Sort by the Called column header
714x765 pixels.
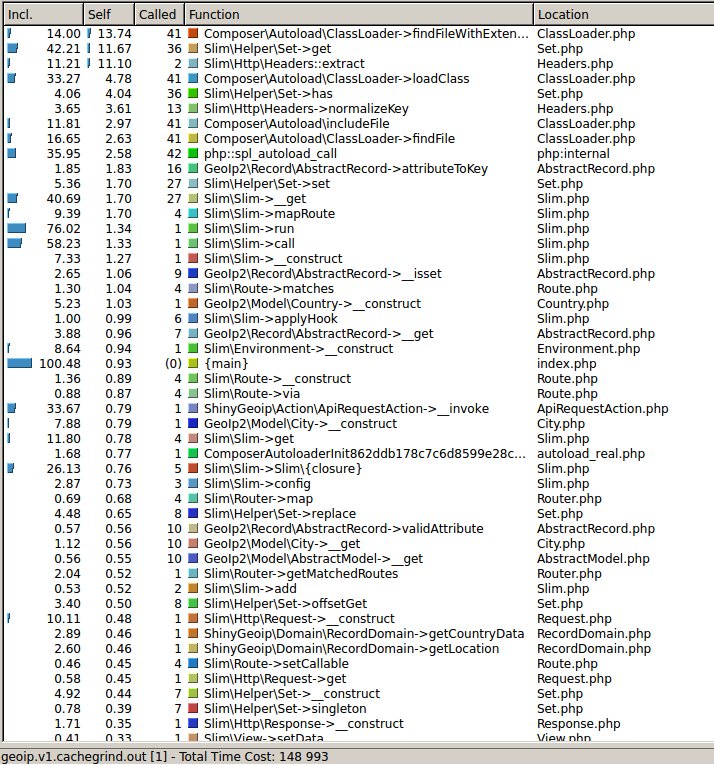tap(159, 15)
